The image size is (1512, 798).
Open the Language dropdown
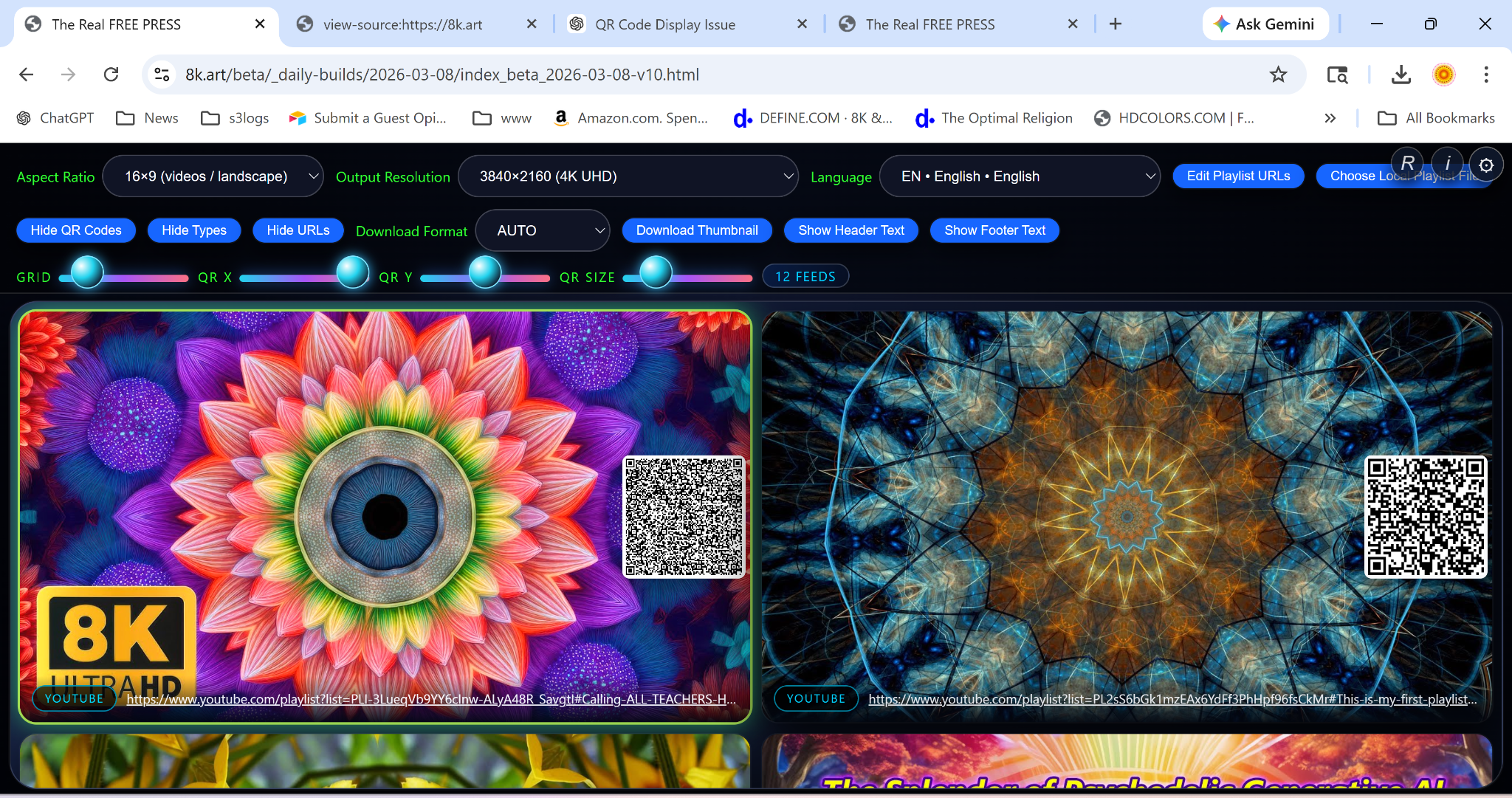click(x=1020, y=176)
